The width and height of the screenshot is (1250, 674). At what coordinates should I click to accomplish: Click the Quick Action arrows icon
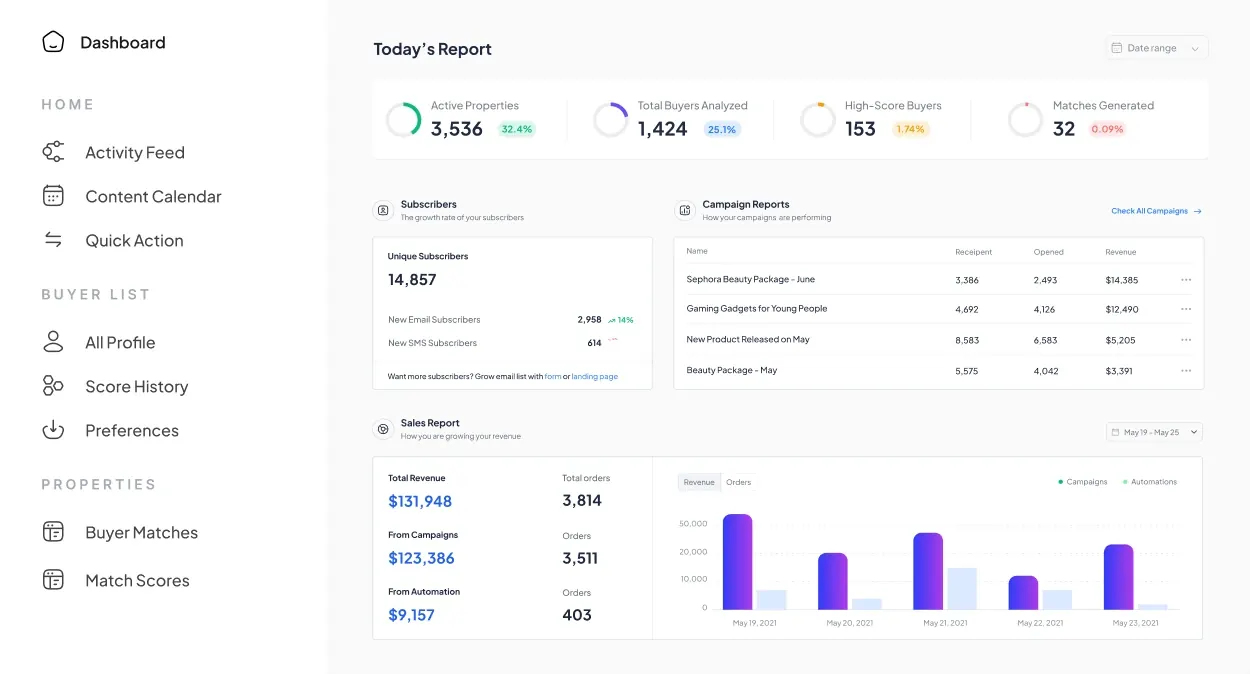click(53, 240)
